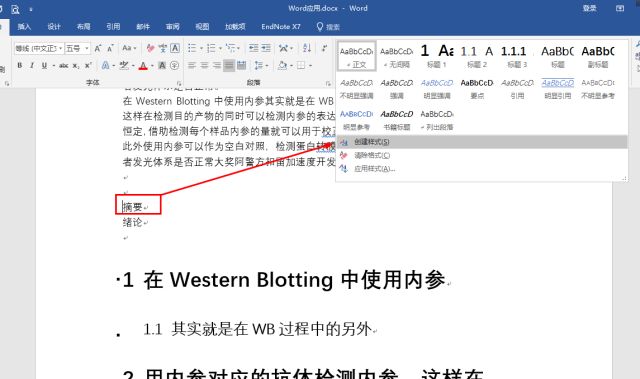Insert numbered list

[x=211, y=48]
